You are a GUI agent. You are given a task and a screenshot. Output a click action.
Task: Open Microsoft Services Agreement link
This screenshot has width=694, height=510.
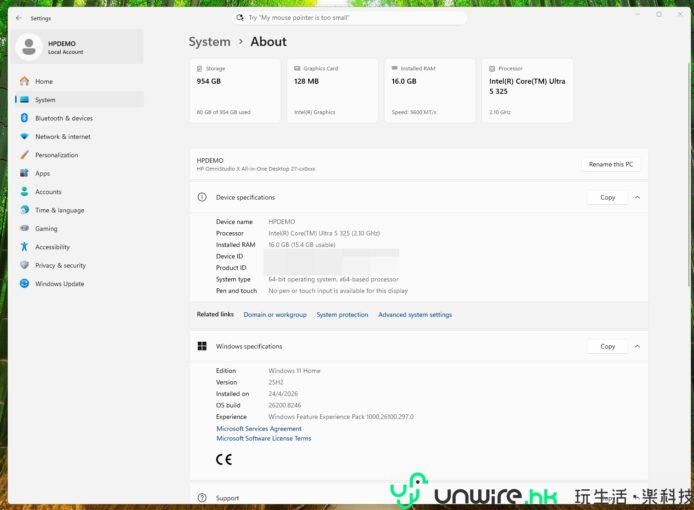click(259, 429)
